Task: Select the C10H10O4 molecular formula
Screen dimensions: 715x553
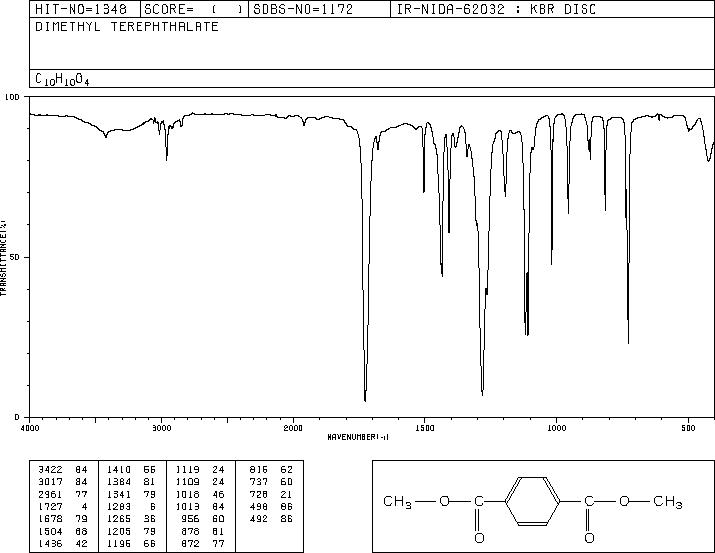Action: [x=62, y=79]
